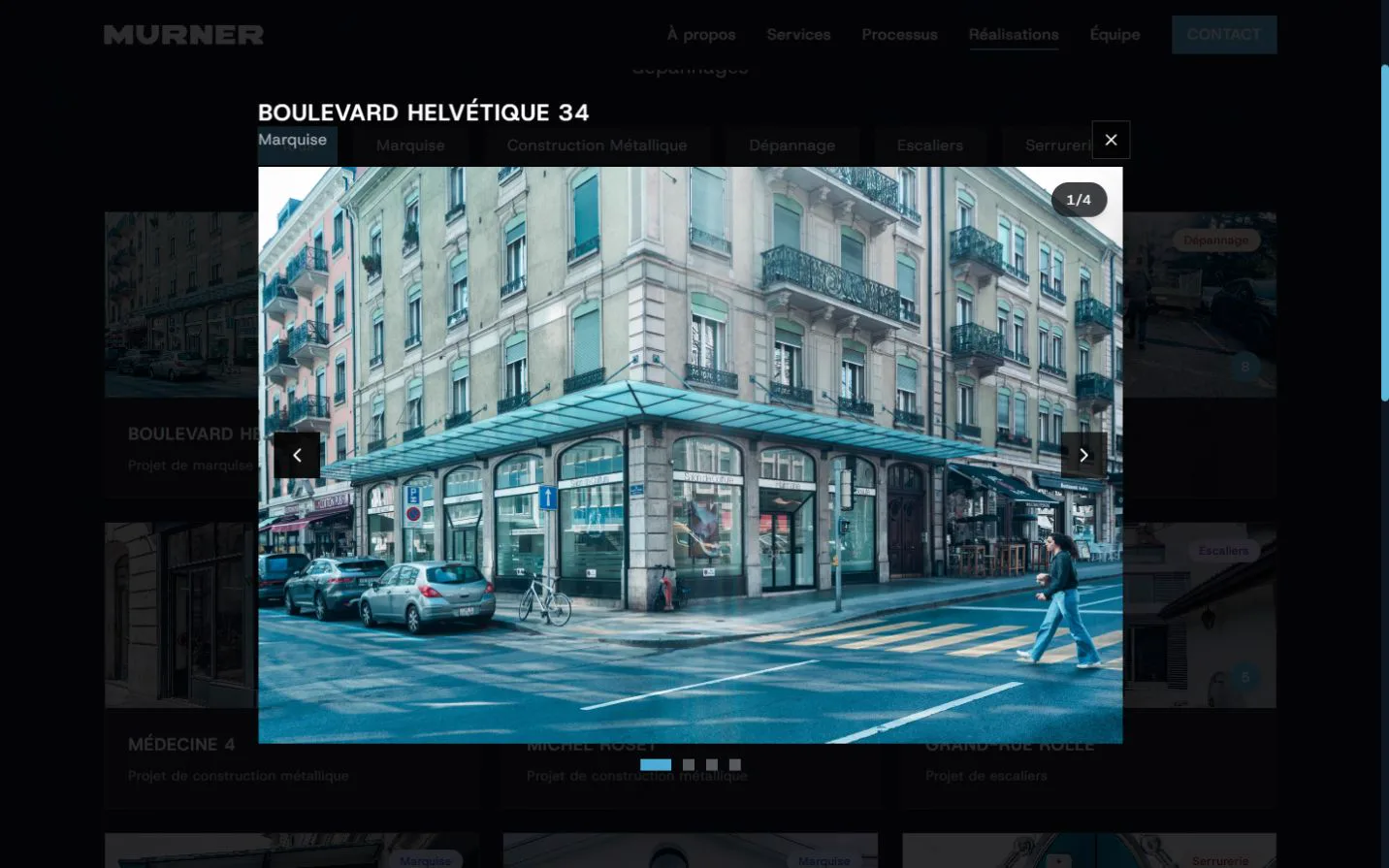Click the main building photo in the lightbox
1389x868 pixels.
(x=690, y=455)
